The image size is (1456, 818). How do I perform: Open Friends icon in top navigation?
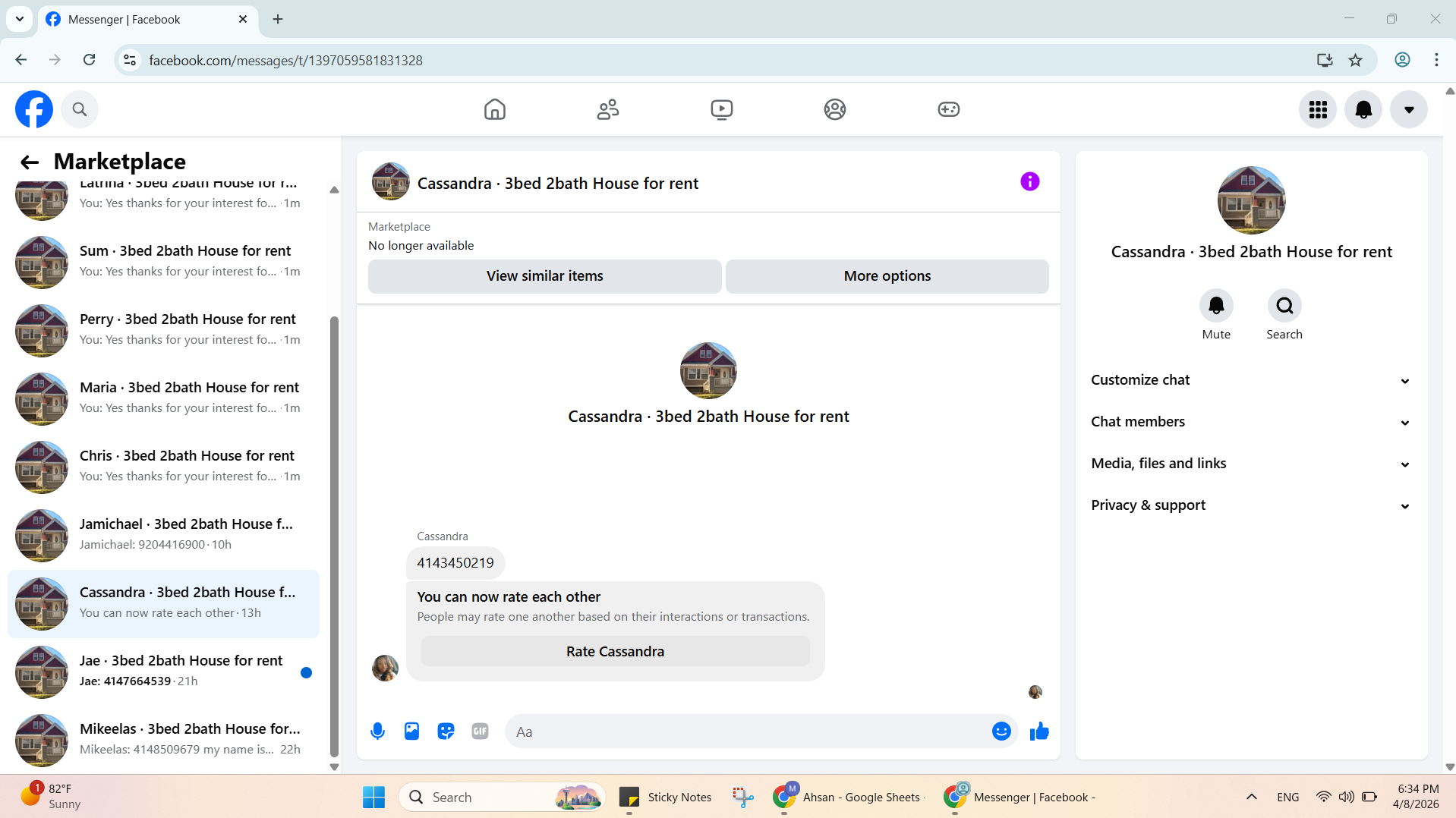(608, 109)
